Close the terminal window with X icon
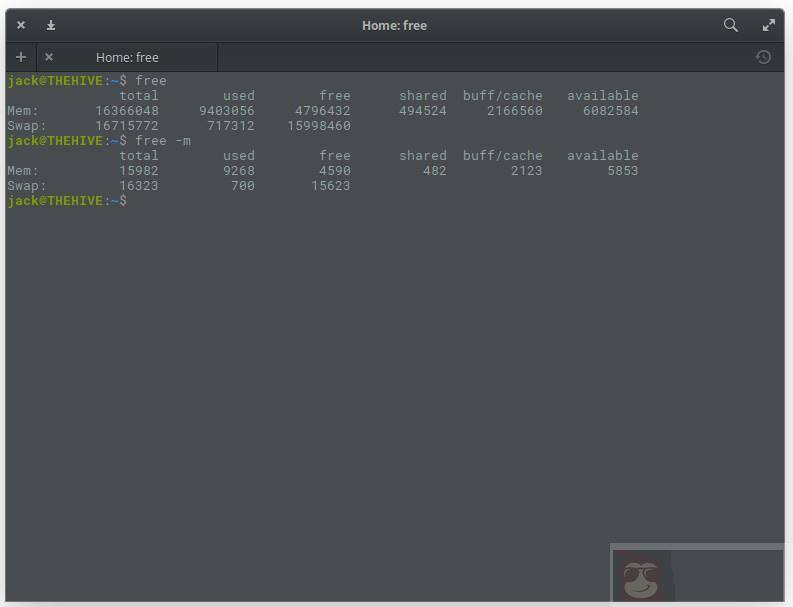 [x=21, y=25]
